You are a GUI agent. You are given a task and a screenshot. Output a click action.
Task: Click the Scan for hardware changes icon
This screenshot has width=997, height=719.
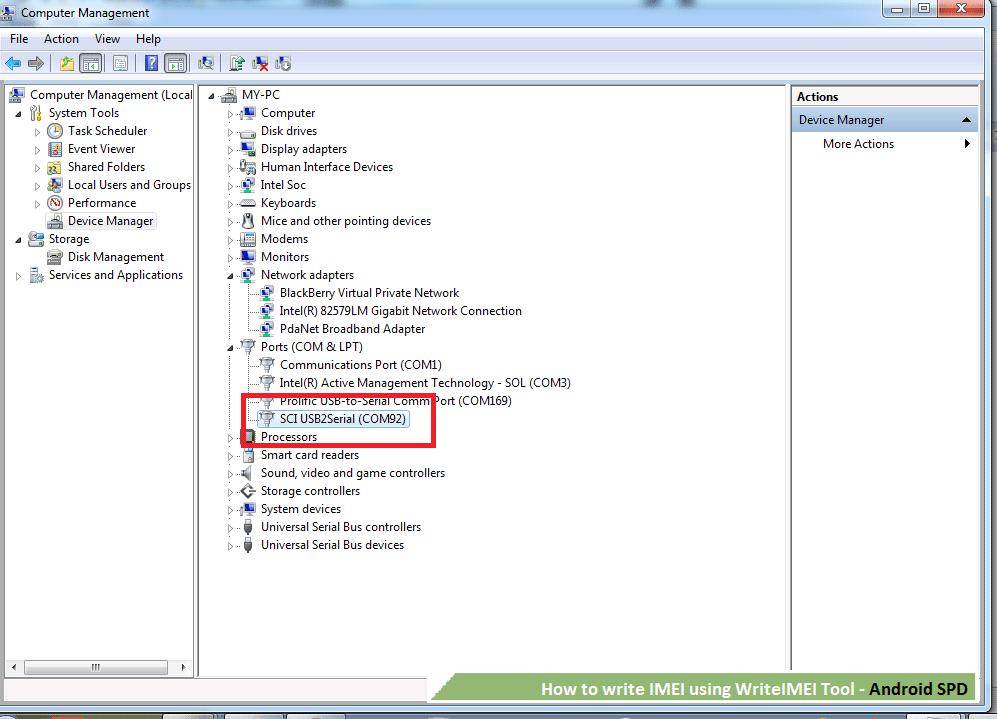pyautogui.click(x=205, y=64)
